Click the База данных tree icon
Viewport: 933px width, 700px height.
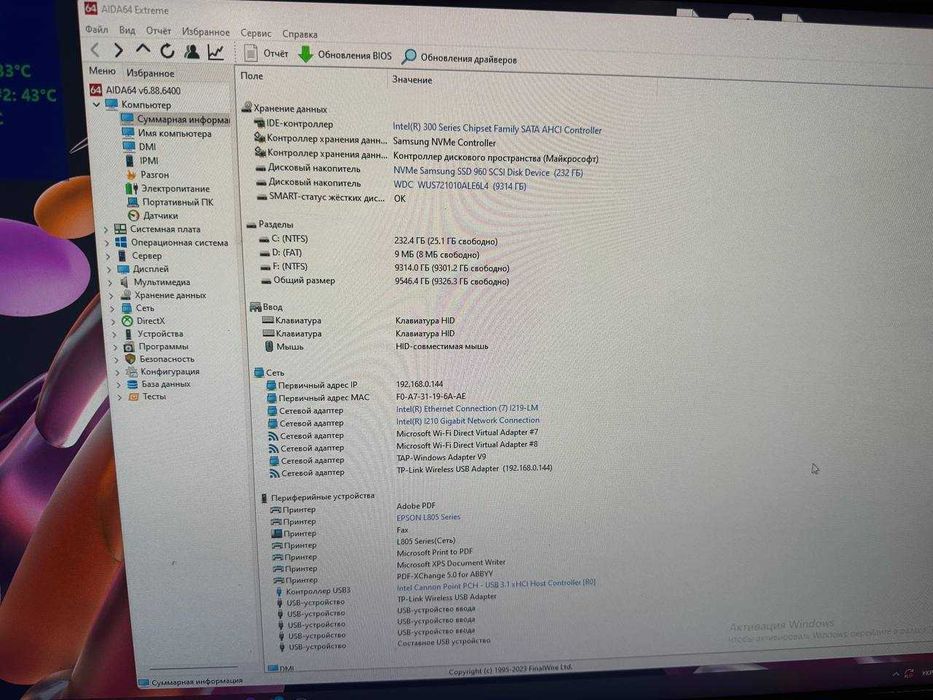pyautogui.click(x=132, y=384)
